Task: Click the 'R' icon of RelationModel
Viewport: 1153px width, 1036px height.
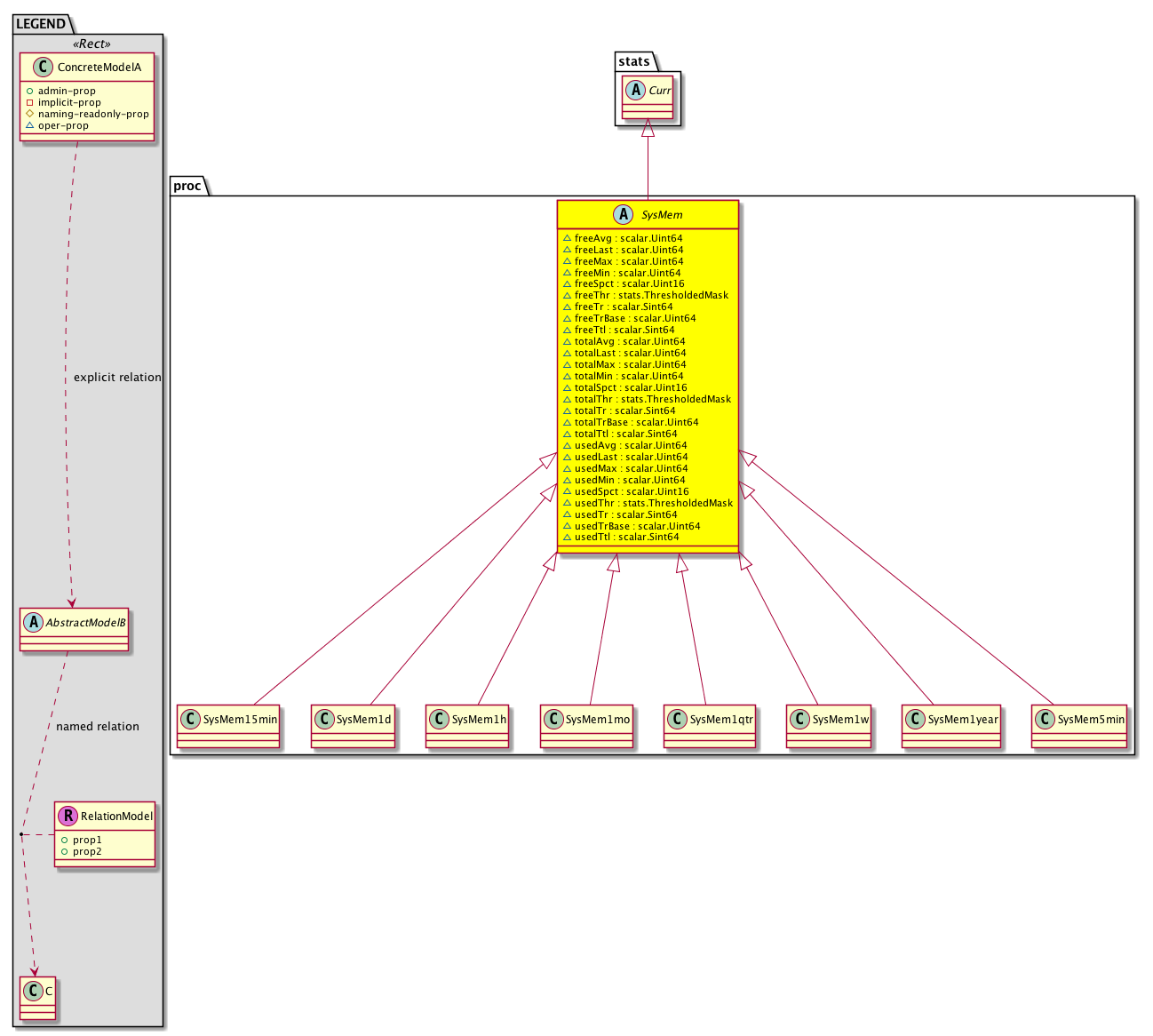Action: tap(67, 816)
